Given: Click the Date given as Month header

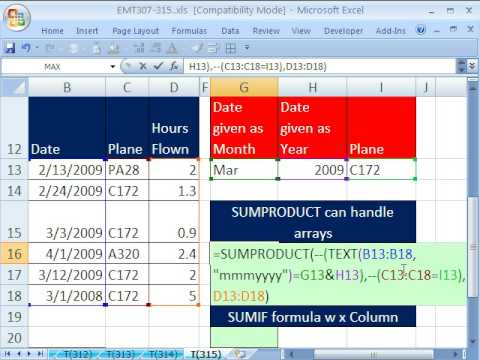Looking at the screenshot, I should point(244,128).
